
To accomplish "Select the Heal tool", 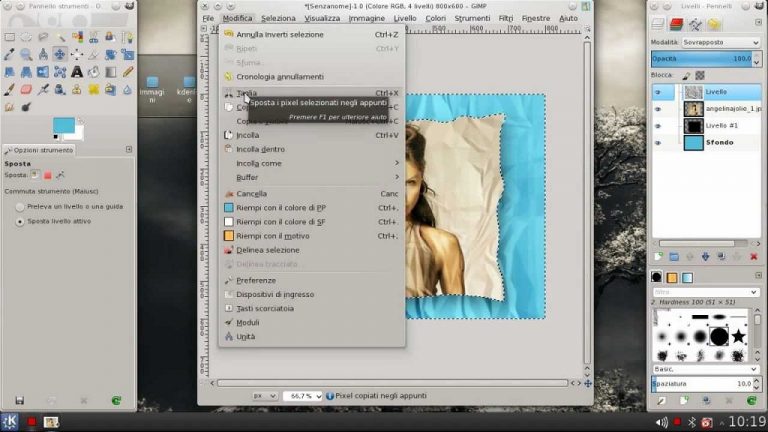I will click(x=94, y=89).
